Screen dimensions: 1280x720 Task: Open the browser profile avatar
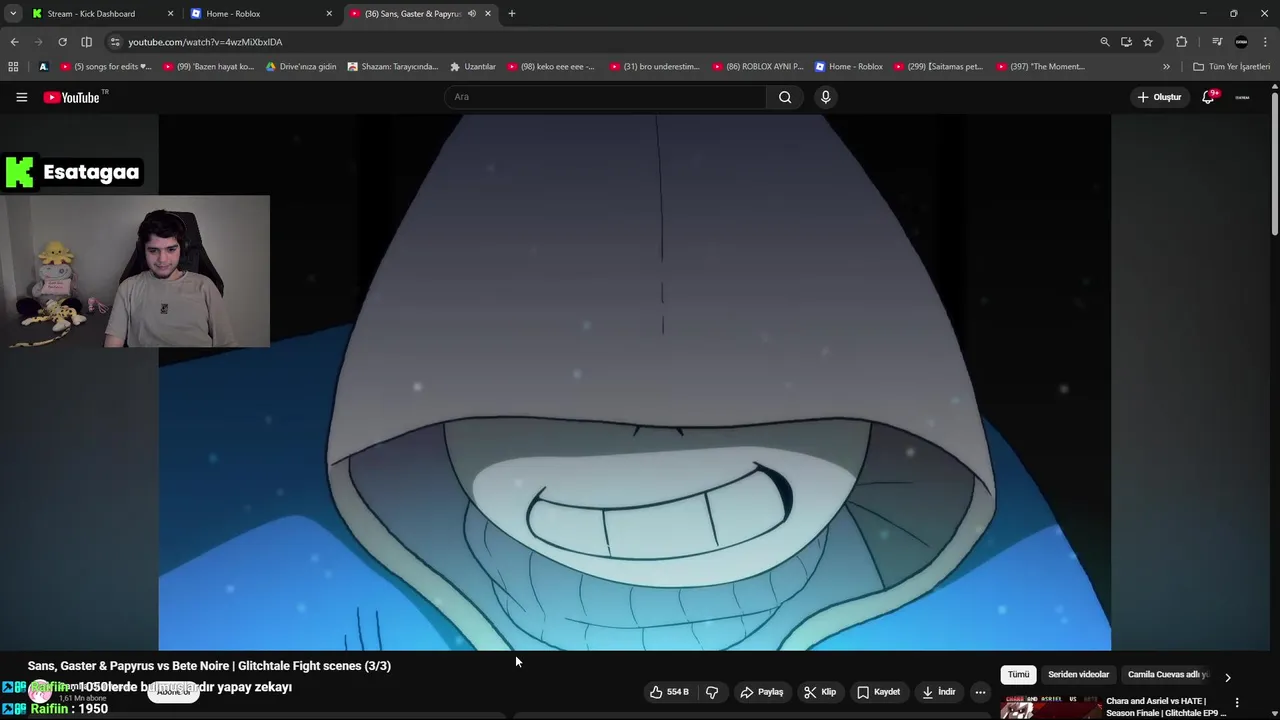click(x=1241, y=42)
